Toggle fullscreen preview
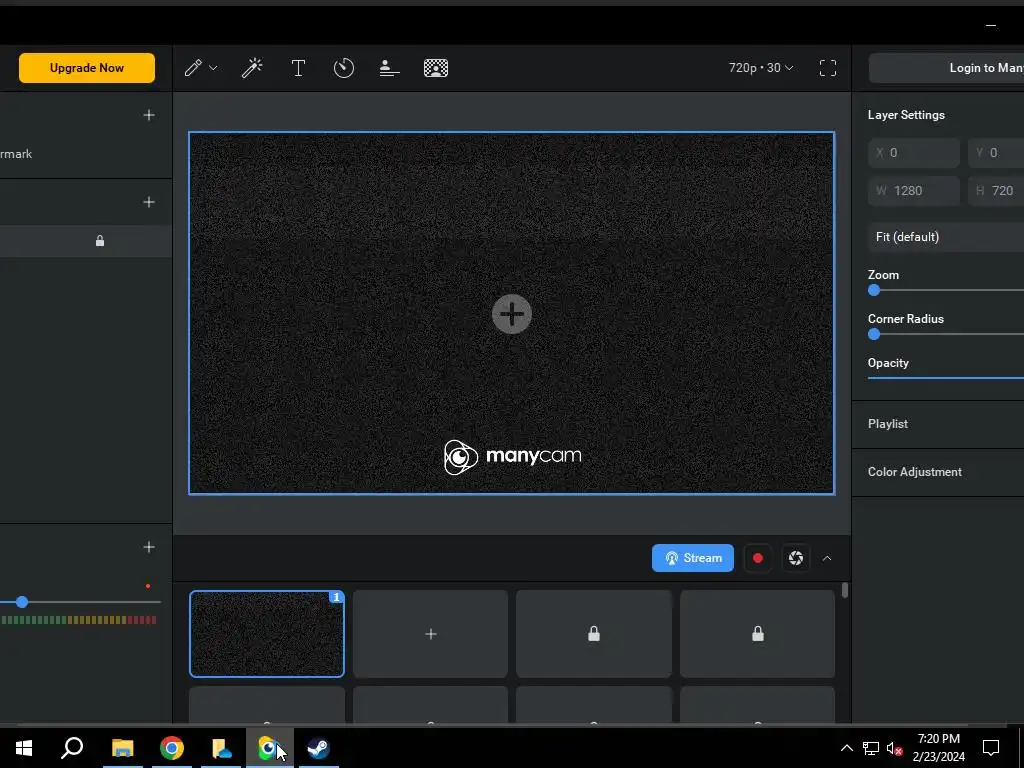Screen dimensions: 1024x768 (827, 68)
